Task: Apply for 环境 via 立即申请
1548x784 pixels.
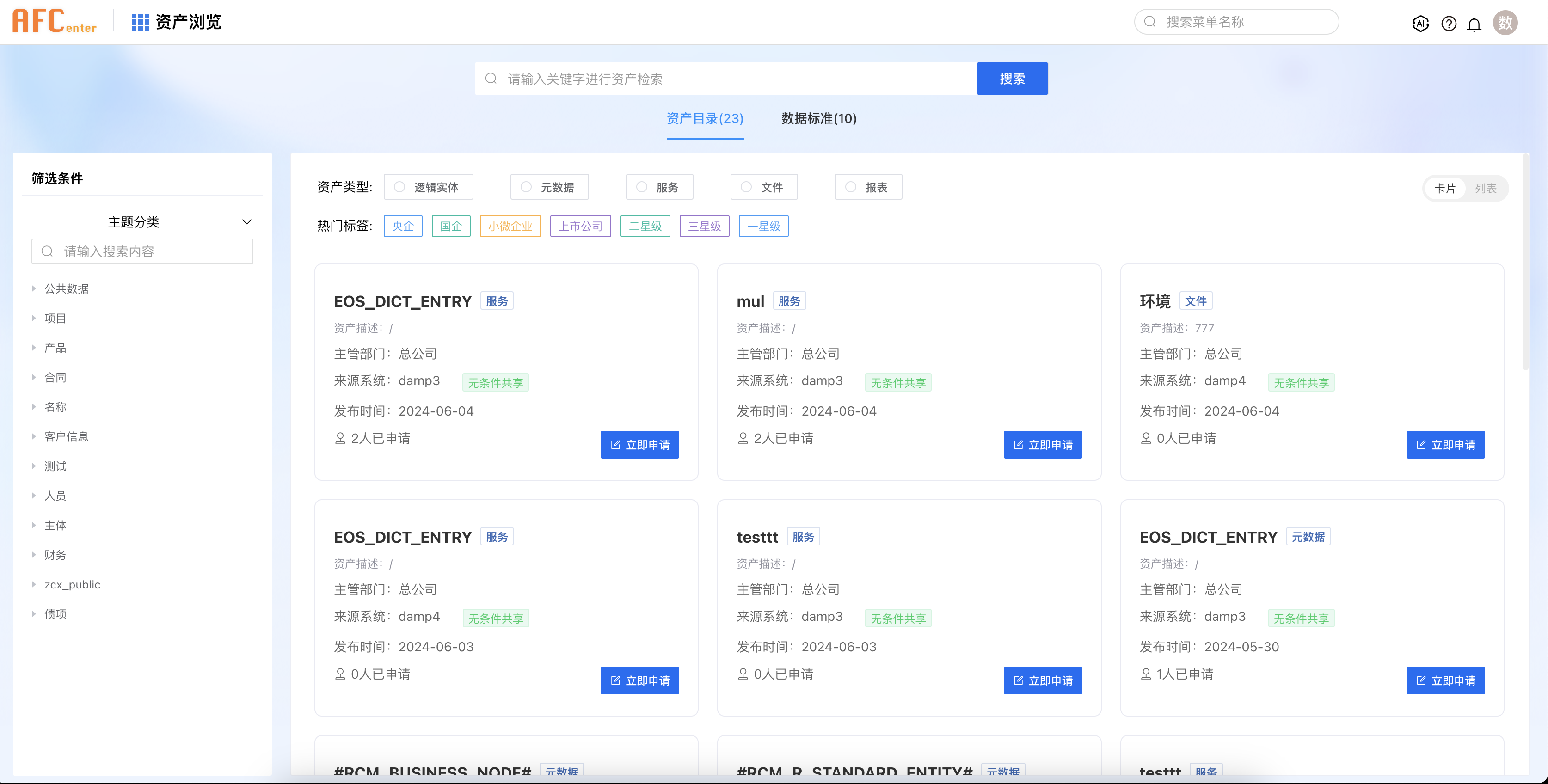Action: (1445, 445)
